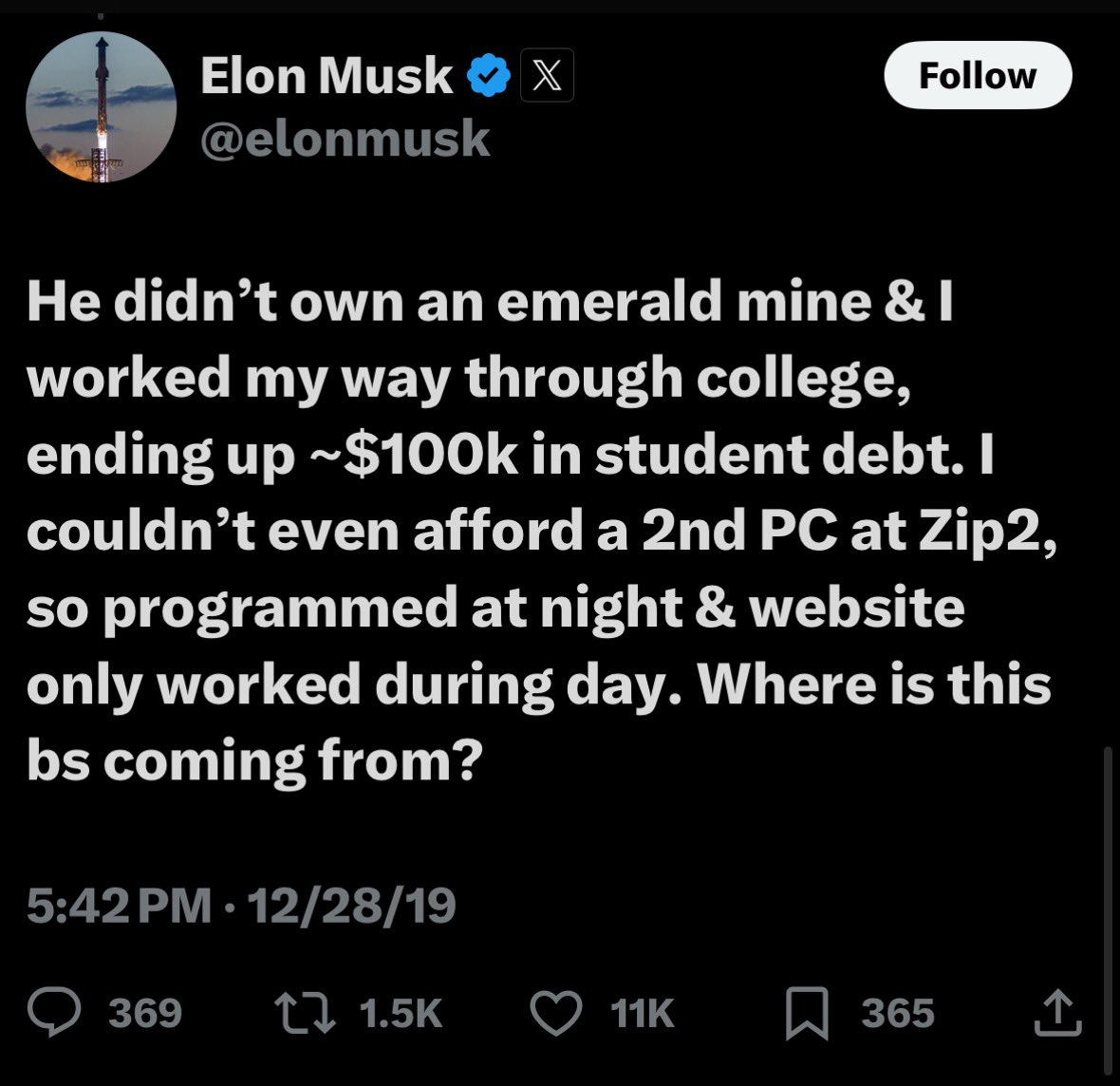The height and width of the screenshot is (1086, 1120).
Task: Open the rocket profile picture
Action: coord(101,107)
